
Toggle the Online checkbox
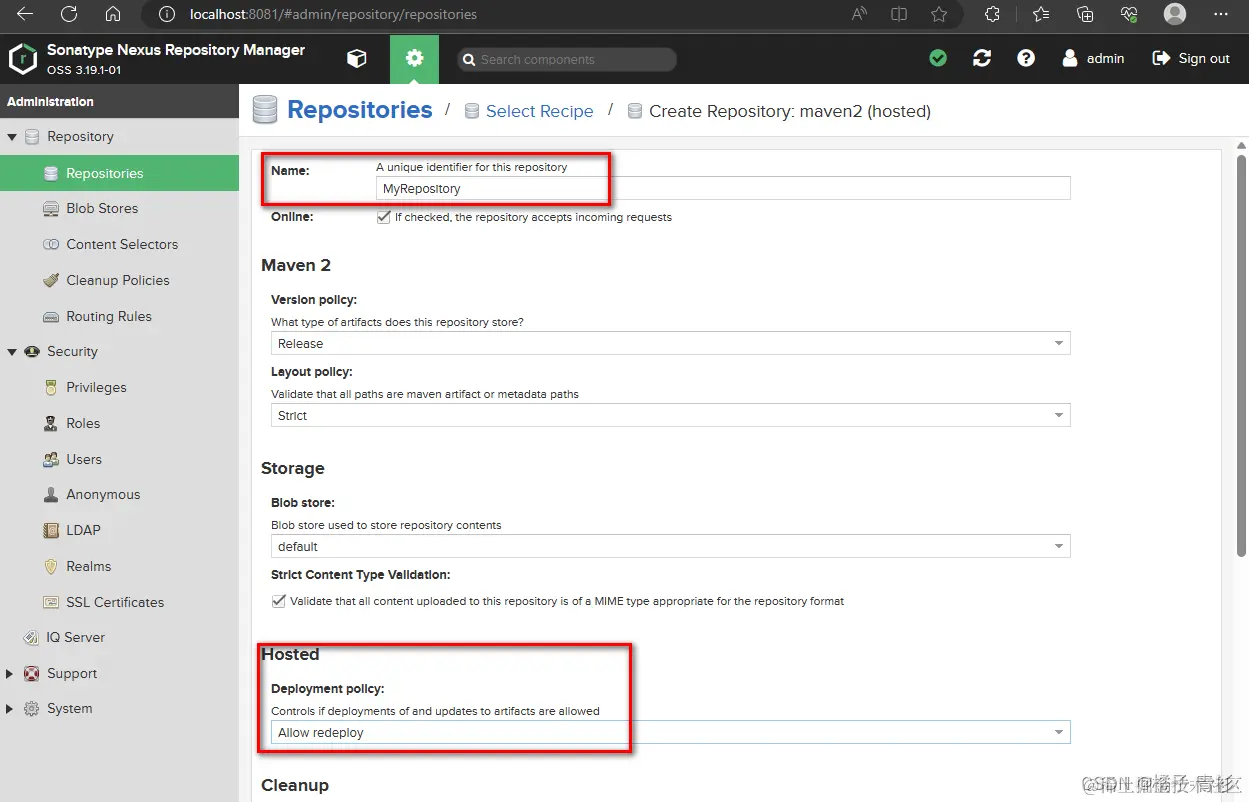(x=383, y=217)
